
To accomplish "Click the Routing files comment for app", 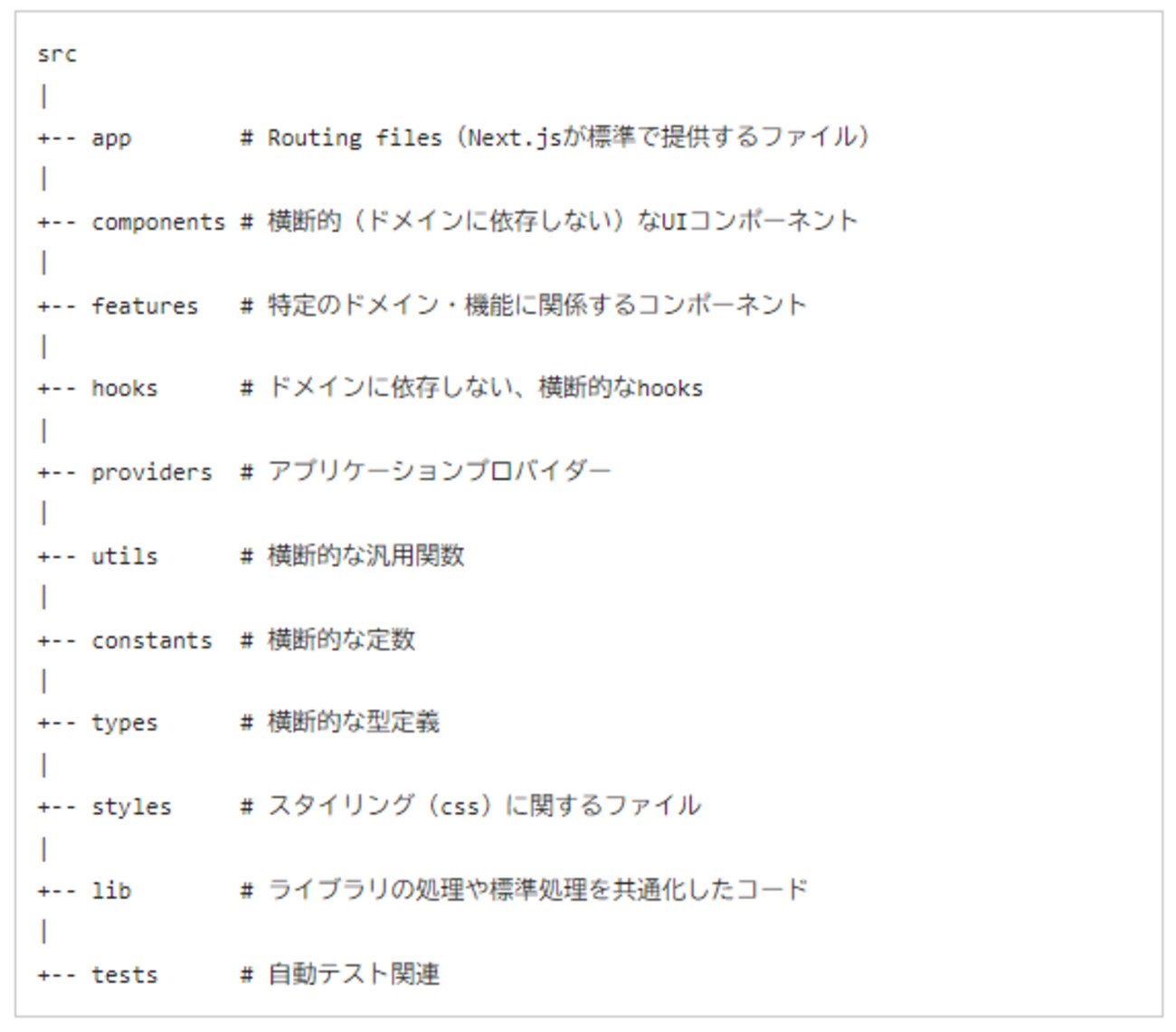I will pos(568,137).
